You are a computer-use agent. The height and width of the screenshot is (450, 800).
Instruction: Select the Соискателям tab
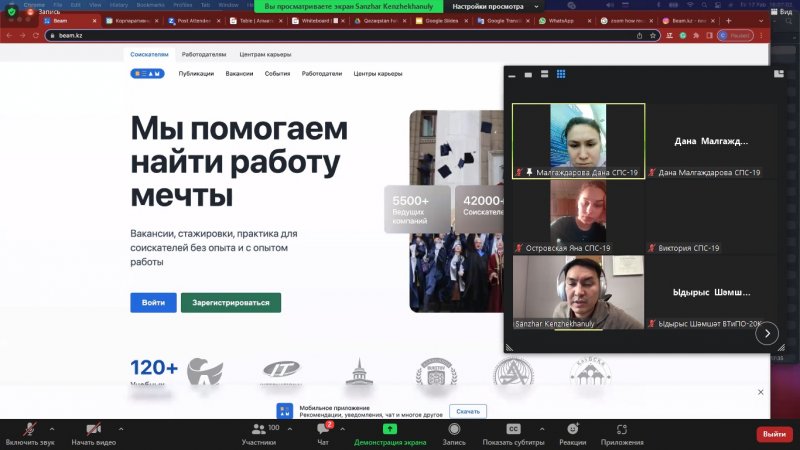pos(149,54)
